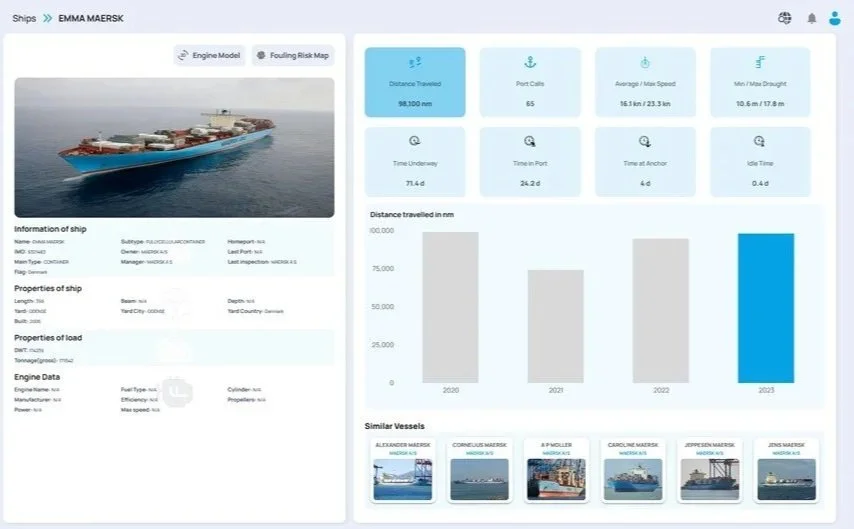Select the Time Underway card

(415, 162)
